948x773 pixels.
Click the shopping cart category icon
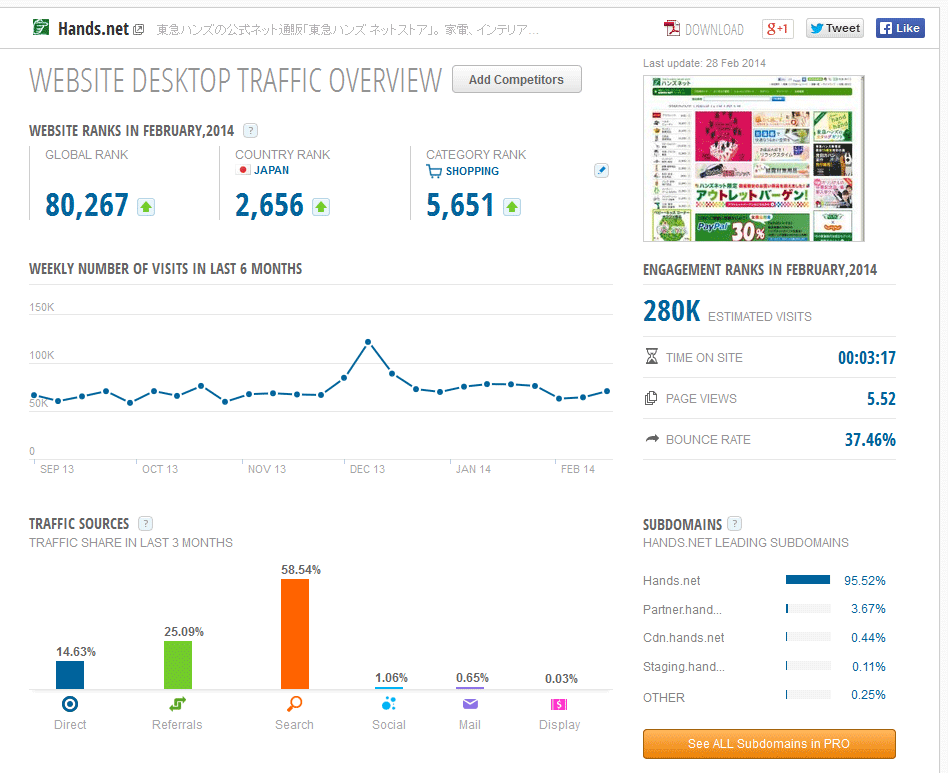point(434,172)
